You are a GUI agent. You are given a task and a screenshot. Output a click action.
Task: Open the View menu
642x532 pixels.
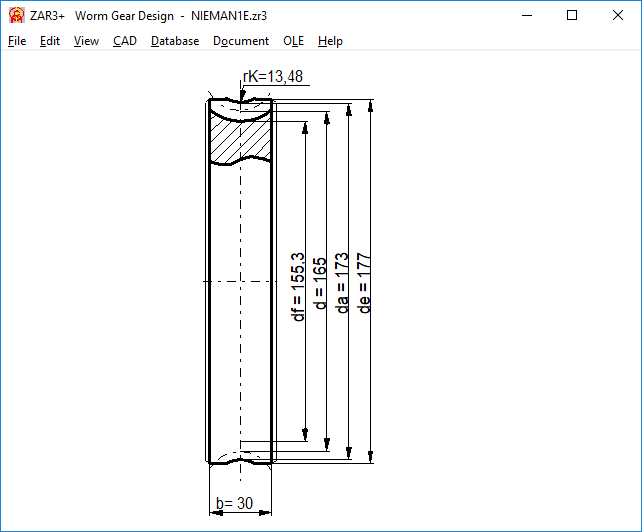[x=86, y=41]
